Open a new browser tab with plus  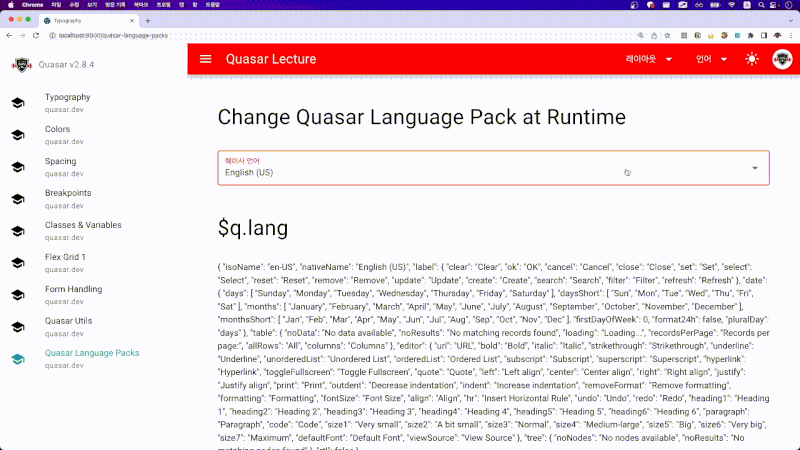(x=147, y=21)
